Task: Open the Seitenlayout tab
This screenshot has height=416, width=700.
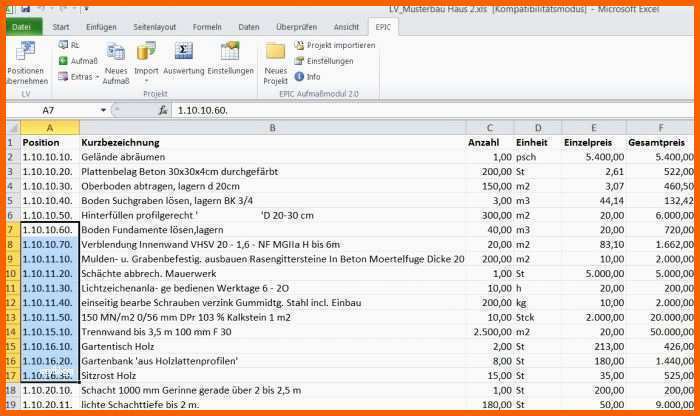Action: [154, 27]
